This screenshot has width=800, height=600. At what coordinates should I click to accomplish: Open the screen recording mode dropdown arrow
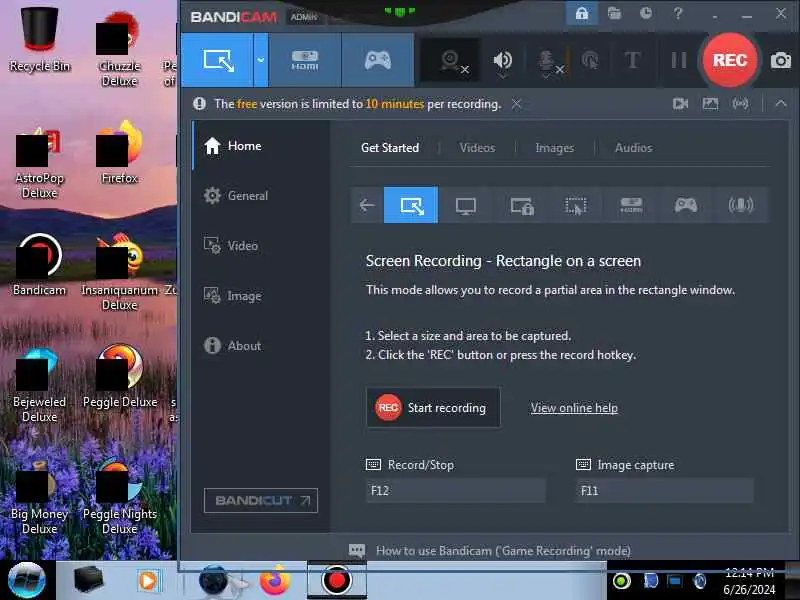[x=261, y=60]
